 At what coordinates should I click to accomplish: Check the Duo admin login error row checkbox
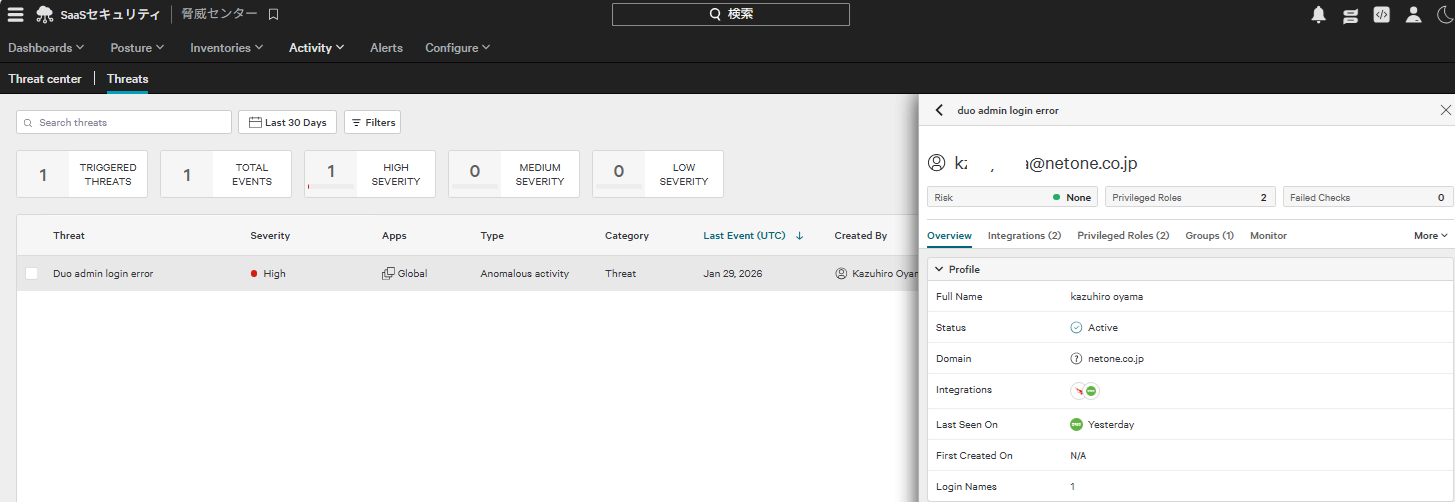[x=31, y=273]
